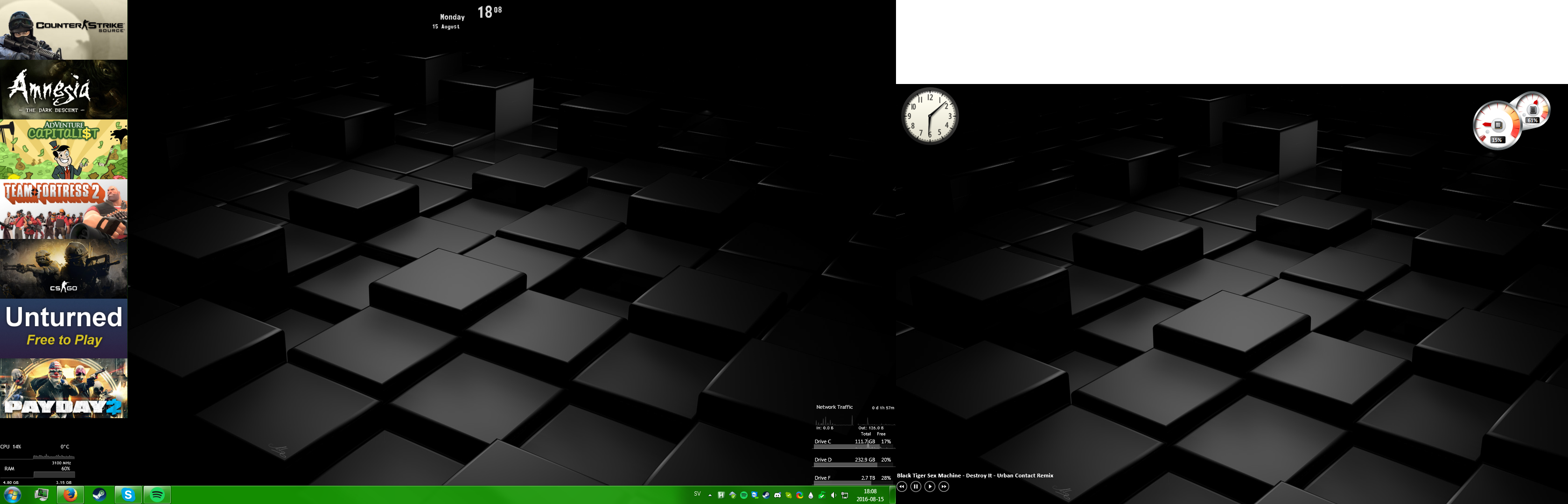This screenshot has width=1568, height=504.
Task: Switch to Skype in the taskbar
Action: 128,495
